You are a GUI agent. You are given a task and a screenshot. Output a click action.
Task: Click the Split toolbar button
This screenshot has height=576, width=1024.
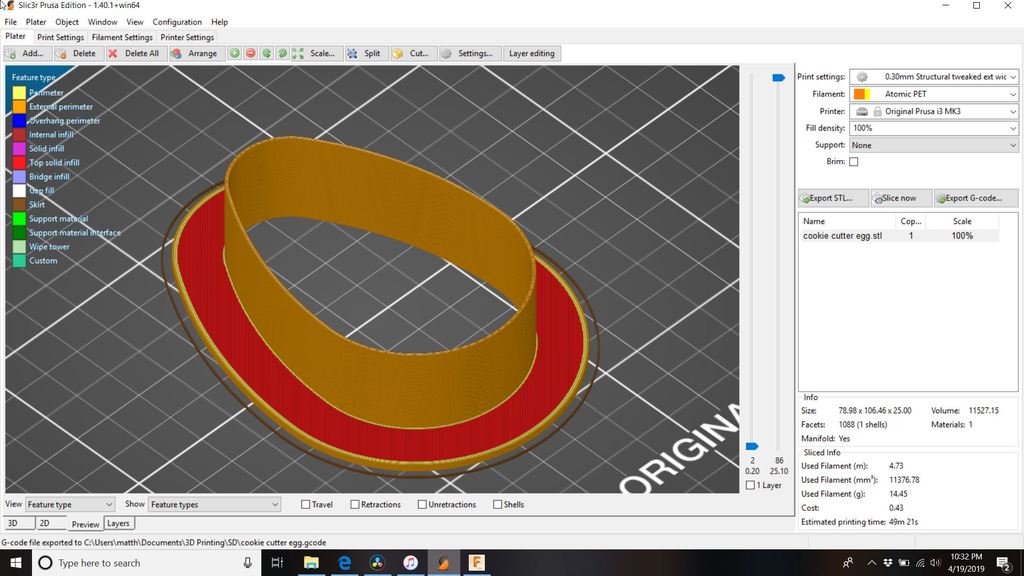(364, 54)
